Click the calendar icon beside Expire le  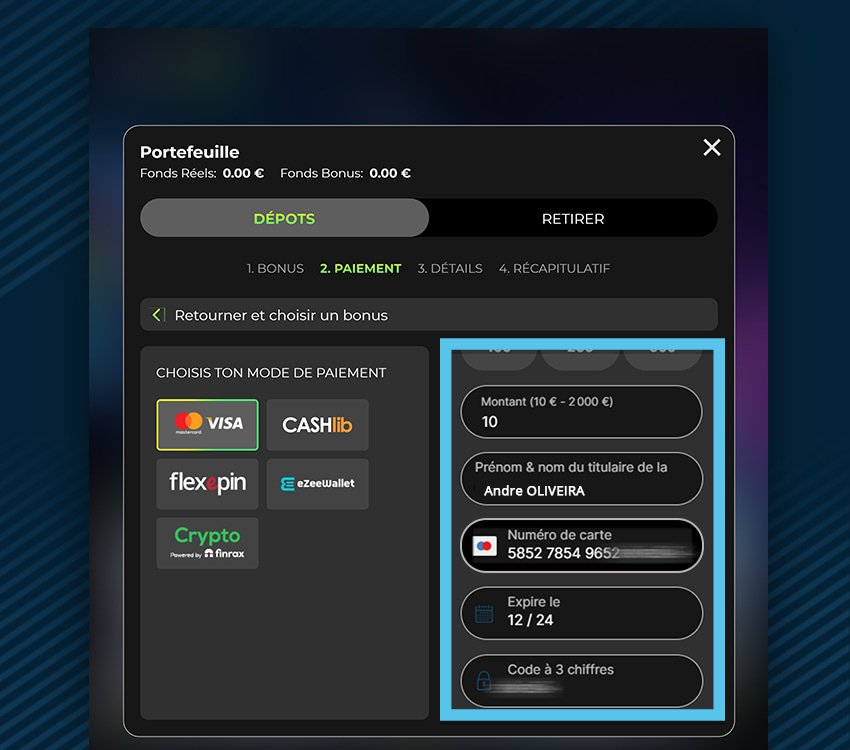point(484,613)
